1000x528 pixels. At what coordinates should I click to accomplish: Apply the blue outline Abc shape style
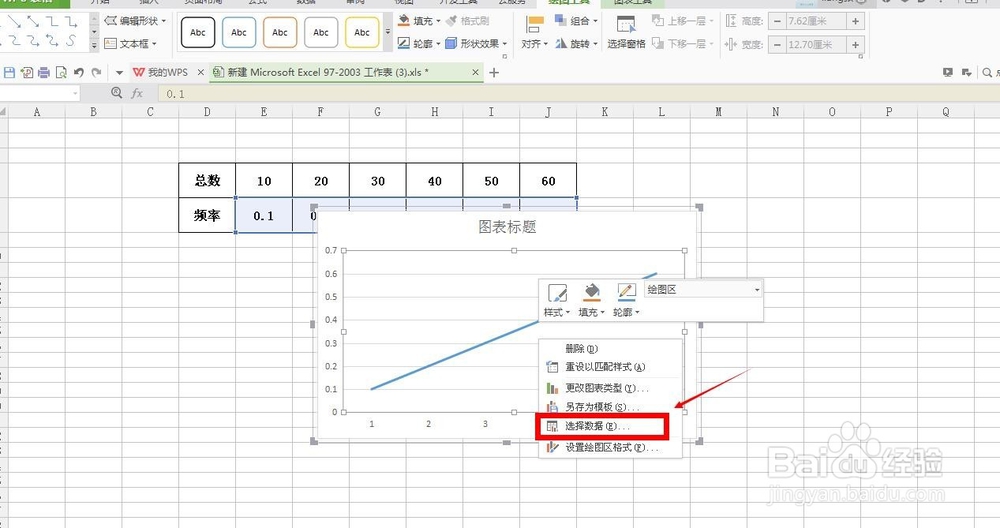[239, 33]
